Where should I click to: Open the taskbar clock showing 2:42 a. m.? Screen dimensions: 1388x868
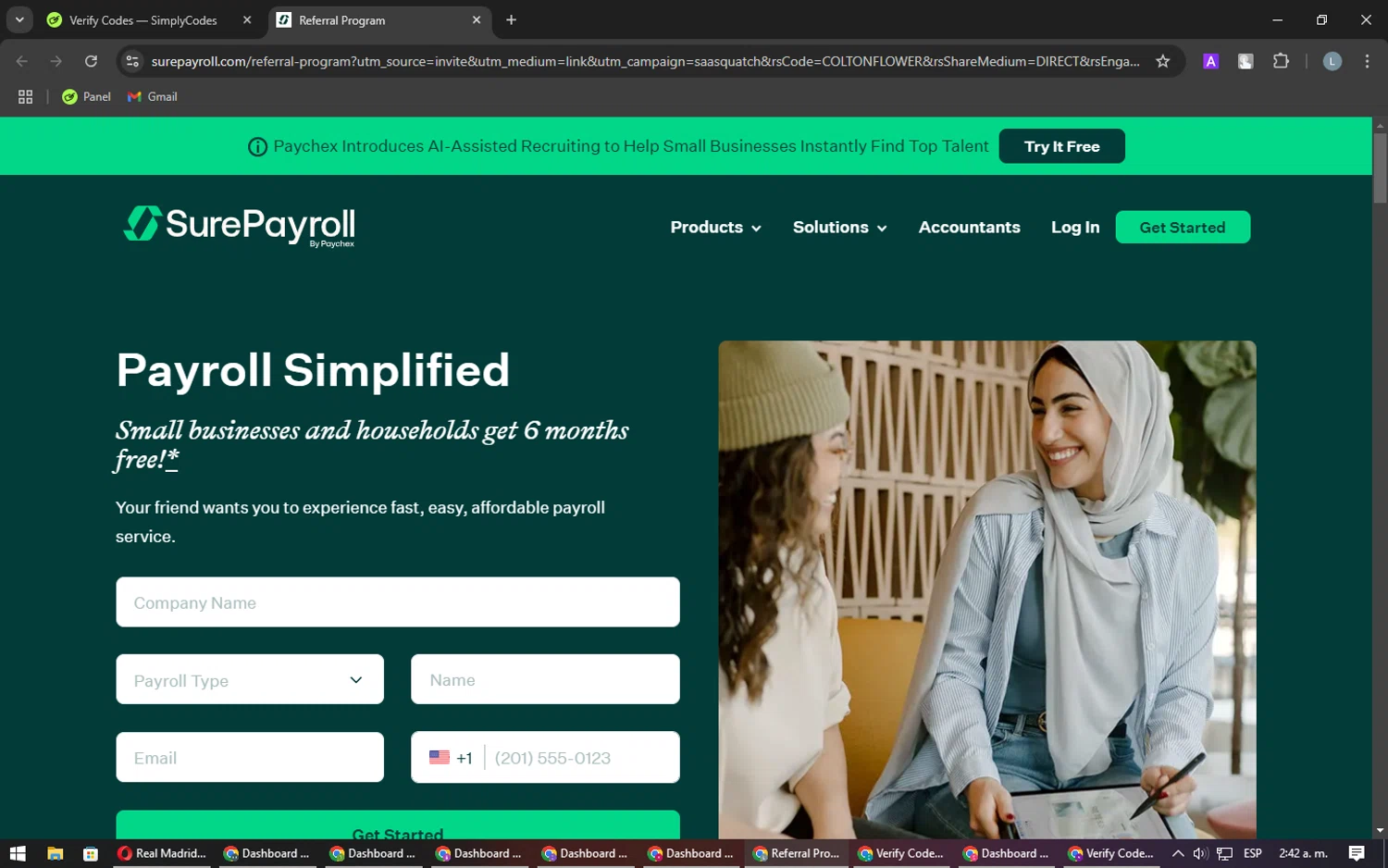click(x=1303, y=853)
